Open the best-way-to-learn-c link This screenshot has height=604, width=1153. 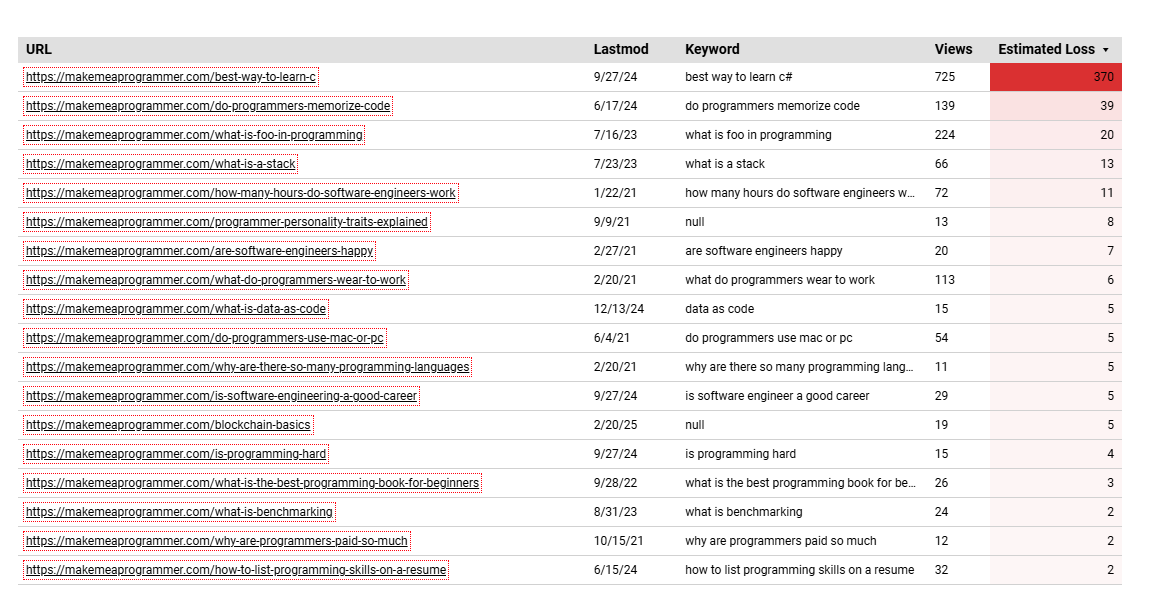171,77
